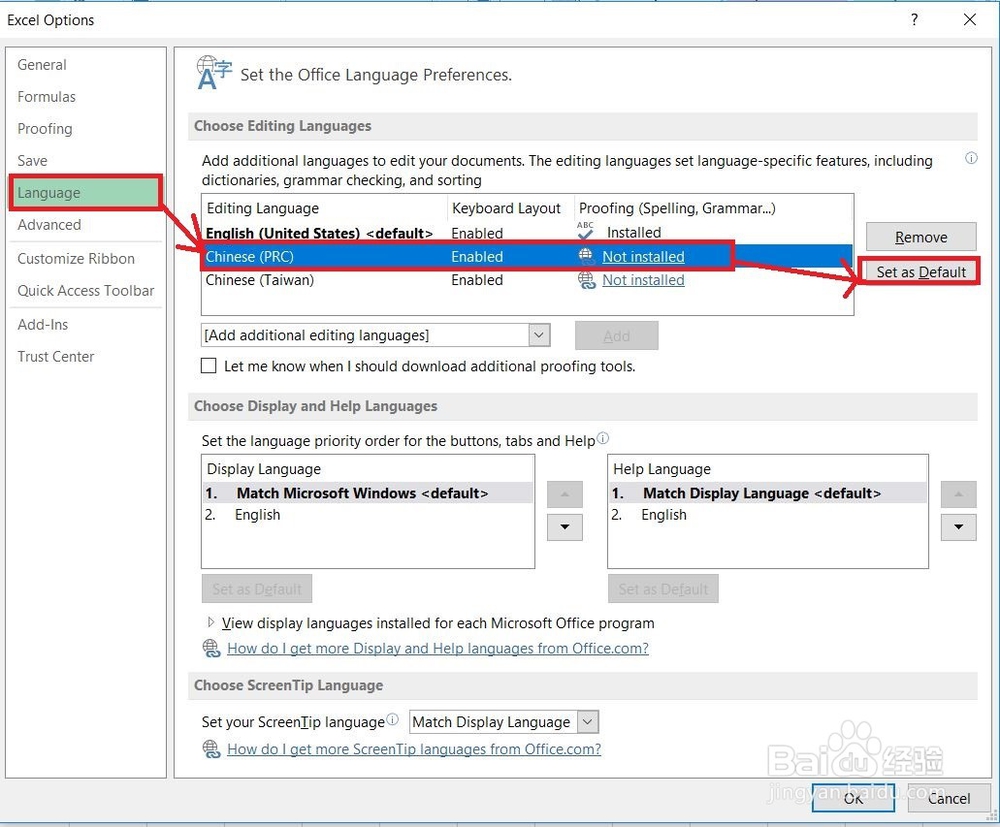Click the Add language button
Image resolution: width=1000 pixels, height=827 pixels.
[x=616, y=335]
